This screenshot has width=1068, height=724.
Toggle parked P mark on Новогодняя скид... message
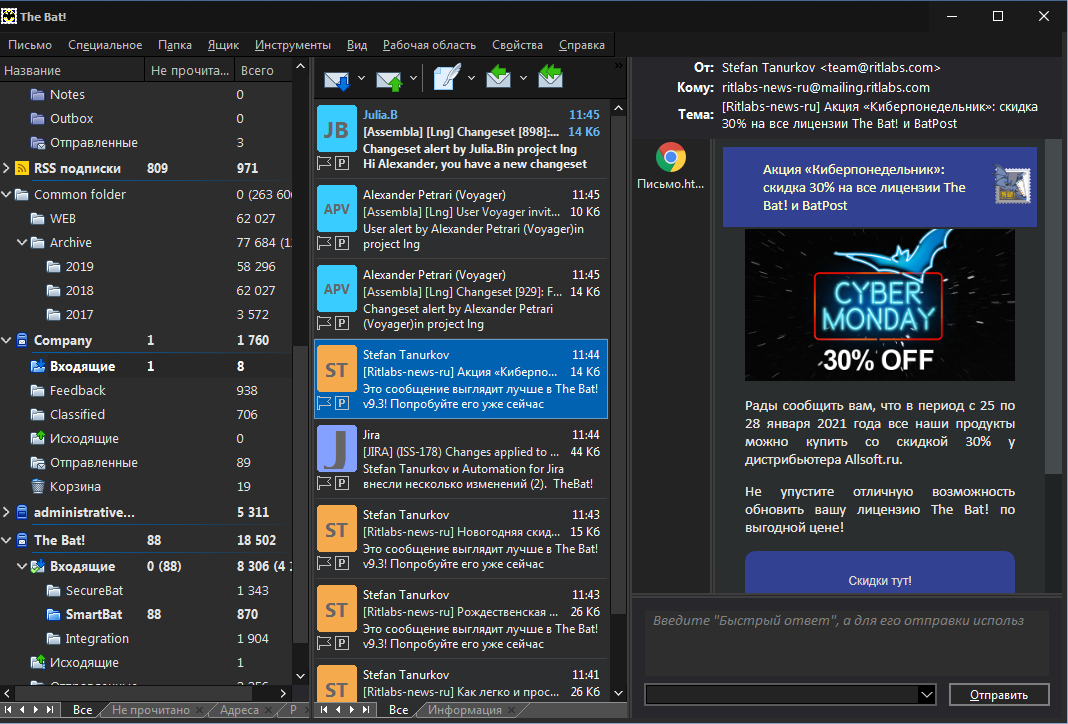click(342, 563)
